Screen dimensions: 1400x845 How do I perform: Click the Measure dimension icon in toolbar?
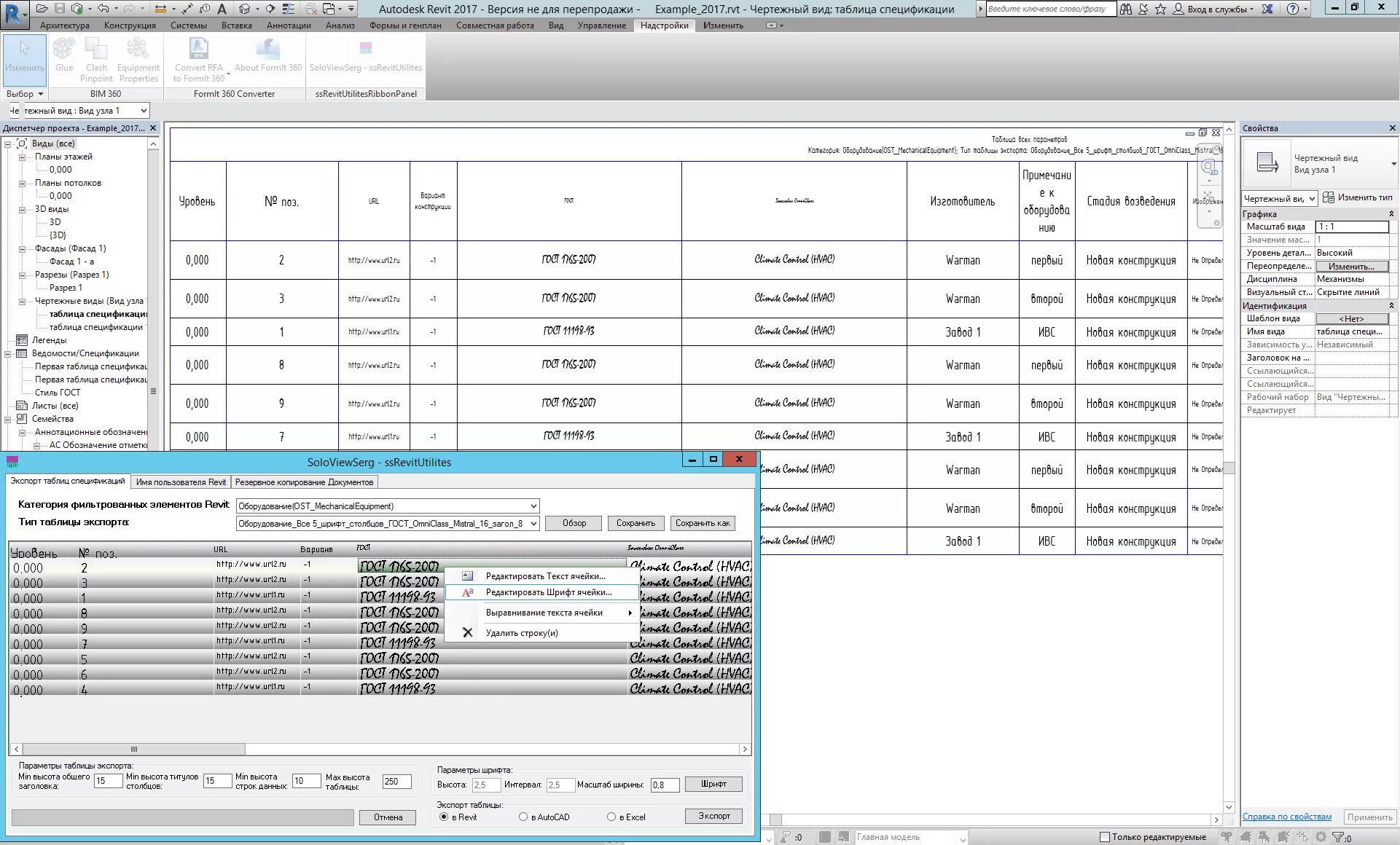160,9
